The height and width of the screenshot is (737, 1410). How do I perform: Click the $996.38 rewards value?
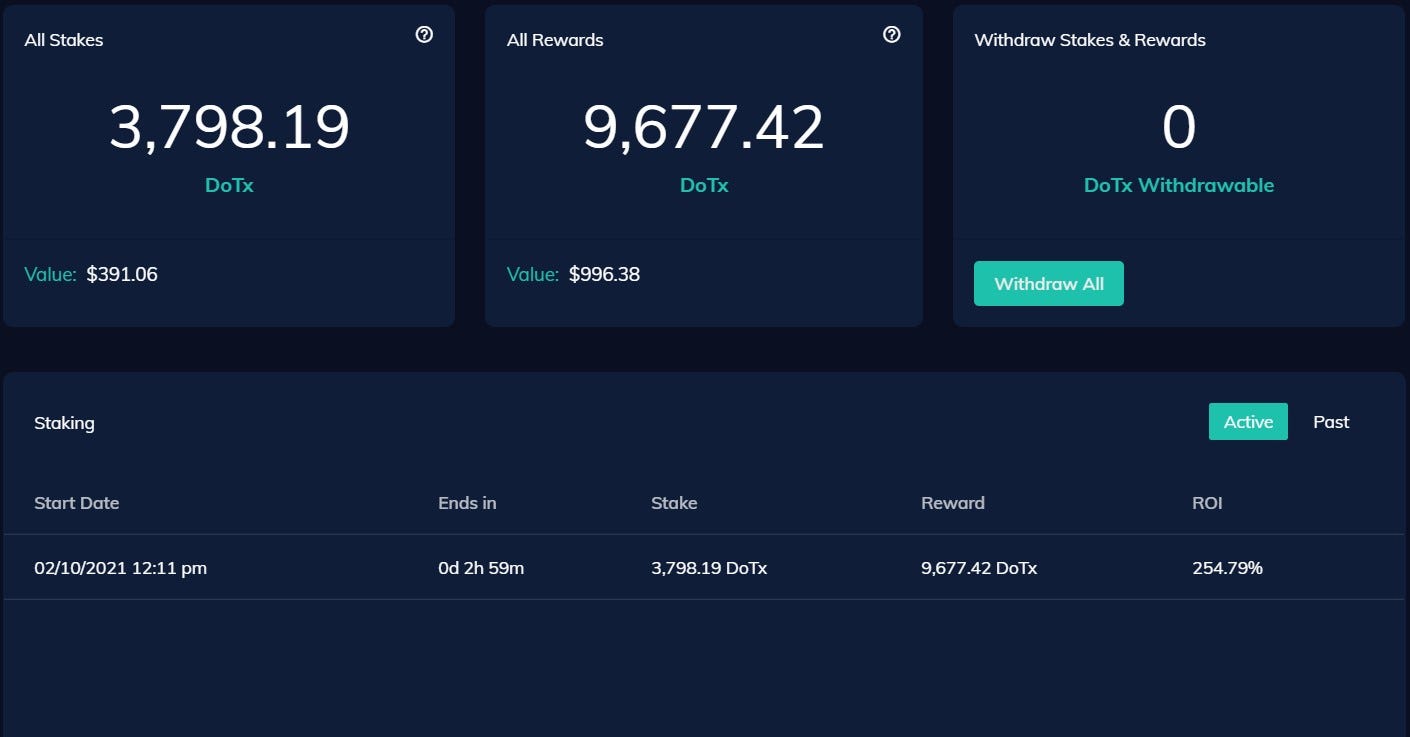[x=604, y=274]
